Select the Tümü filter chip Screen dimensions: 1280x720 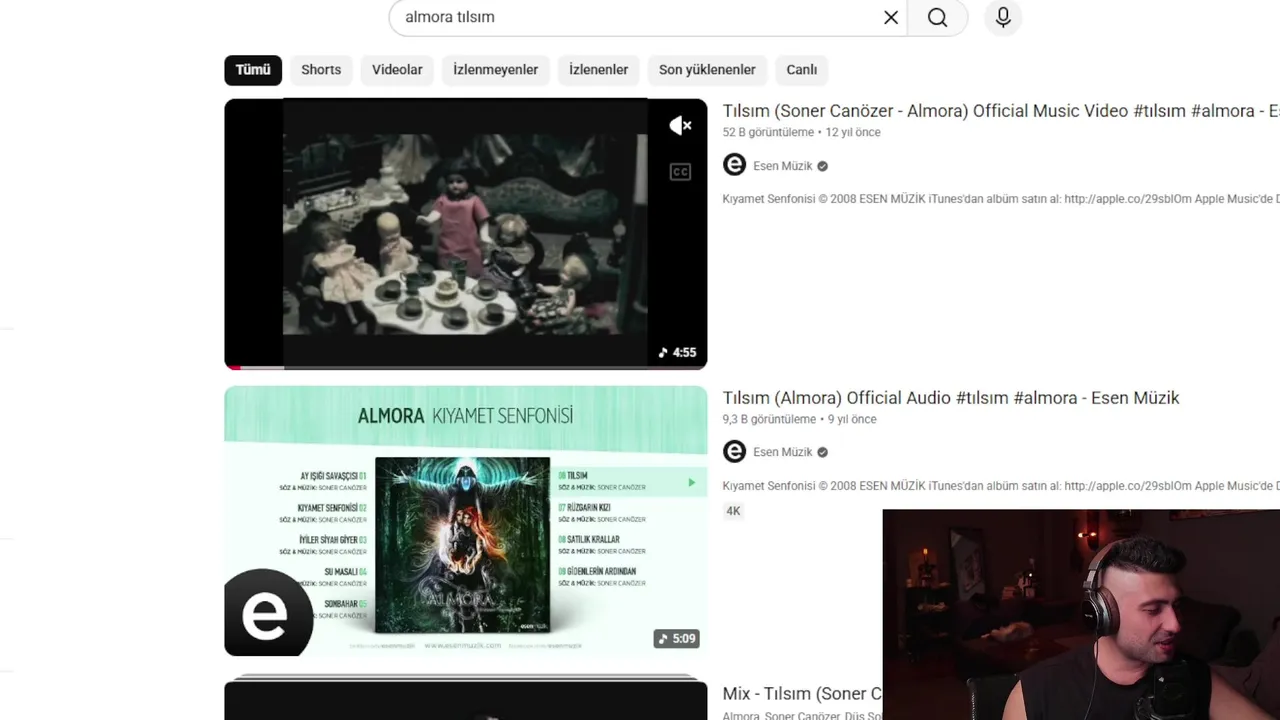coord(253,70)
